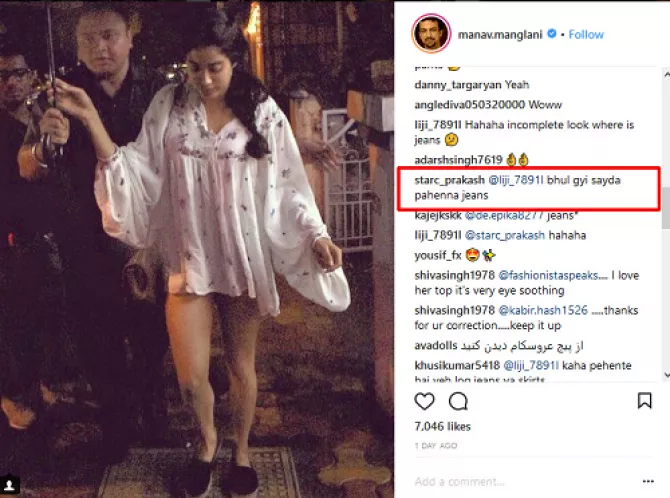
Task: Open the three-dot more options menu
Action: (x=648, y=481)
